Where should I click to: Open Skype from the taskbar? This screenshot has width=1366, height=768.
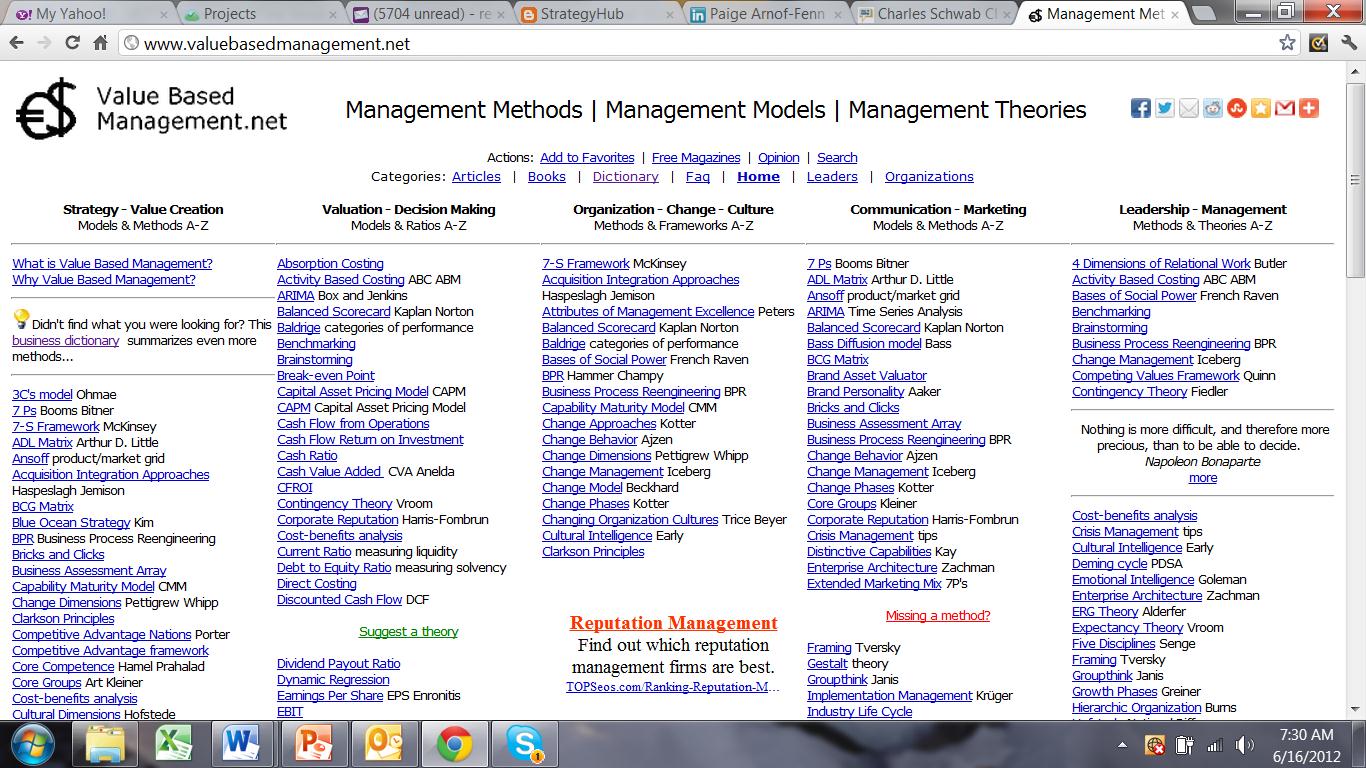point(525,744)
